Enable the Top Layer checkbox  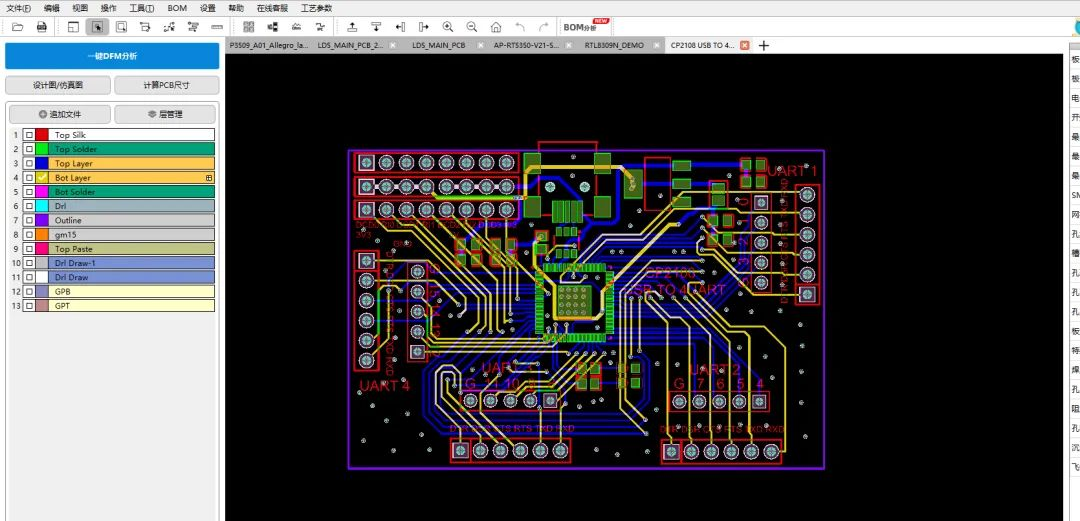click(x=29, y=163)
